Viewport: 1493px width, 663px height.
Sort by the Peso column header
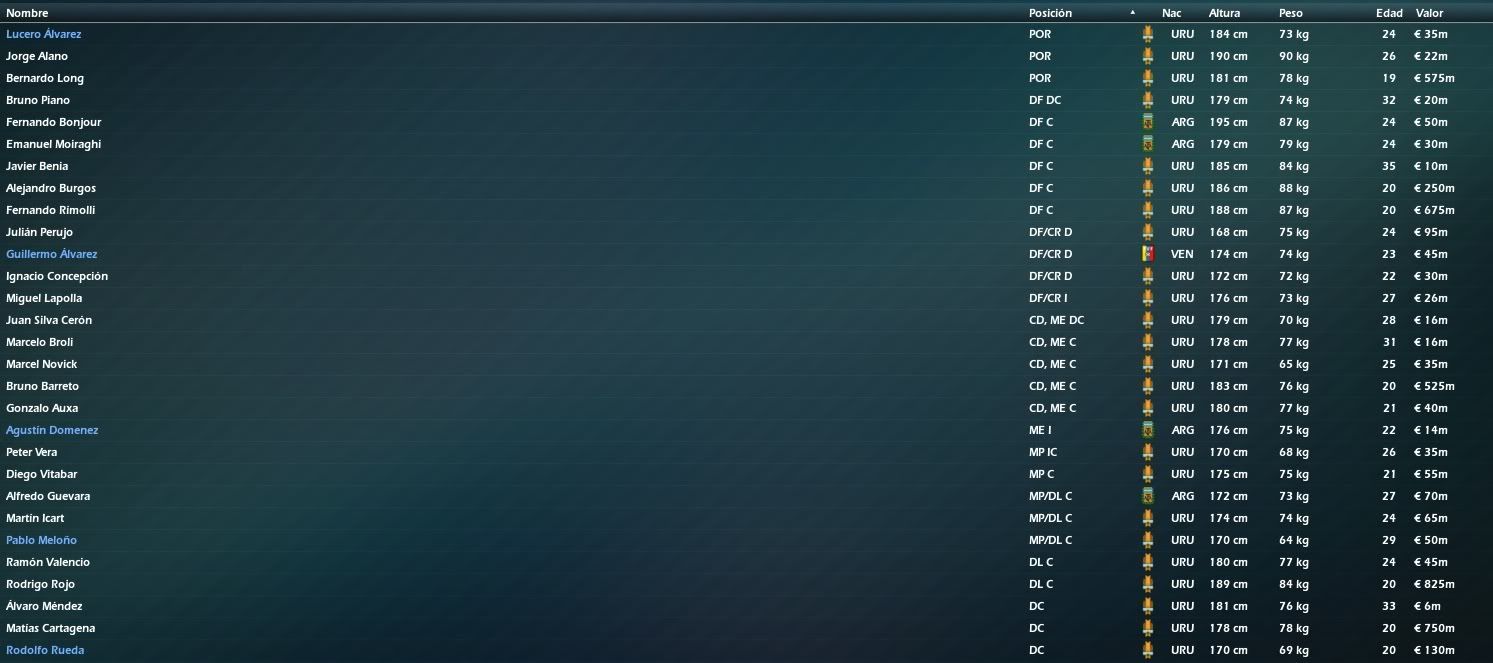pos(1291,13)
